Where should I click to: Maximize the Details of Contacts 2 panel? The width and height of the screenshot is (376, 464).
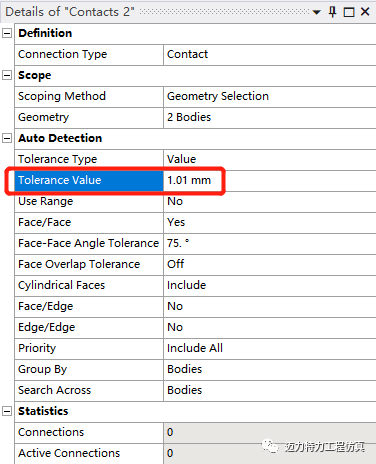click(349, 12)
